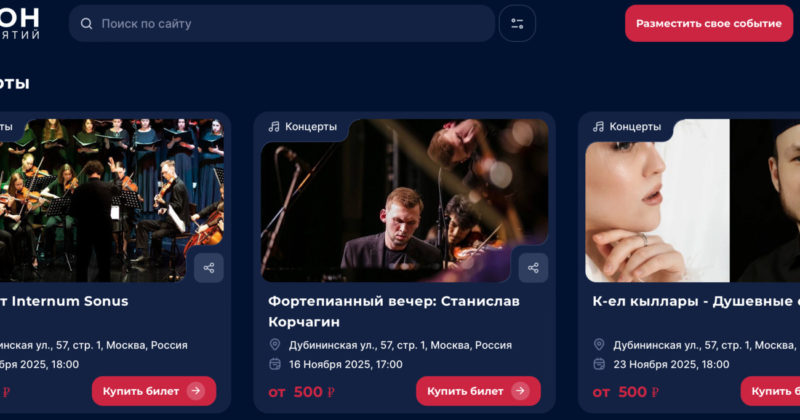Open Фортепианный вечер: Станислав Корчагин title
The width and height of the screenshot is (800, 420).
[394, 311]
